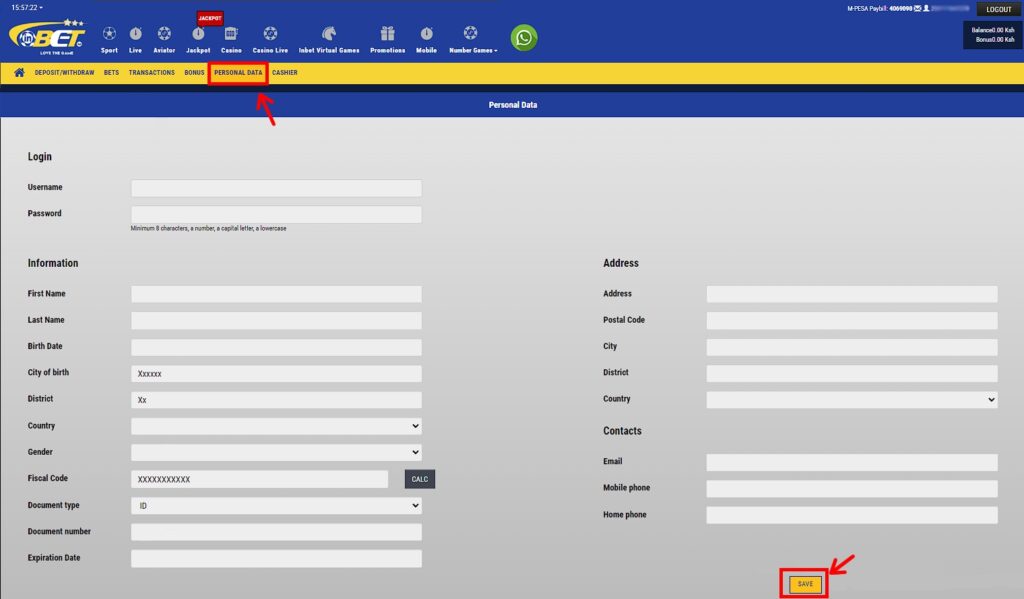Open the Sport section icon

point(109,33)
